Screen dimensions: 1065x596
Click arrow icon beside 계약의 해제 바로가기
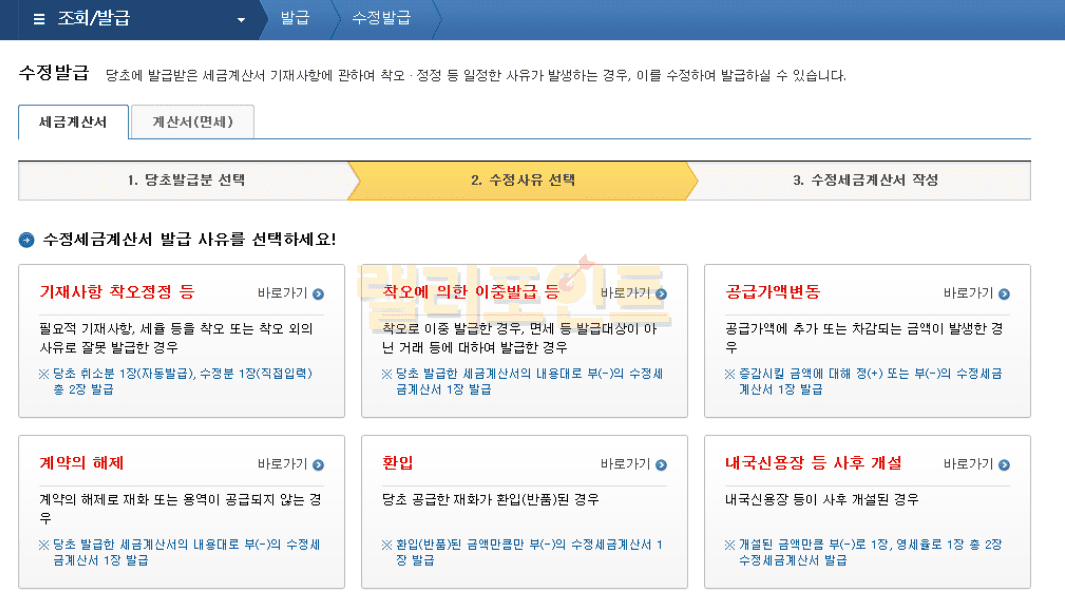pos(318,464)
